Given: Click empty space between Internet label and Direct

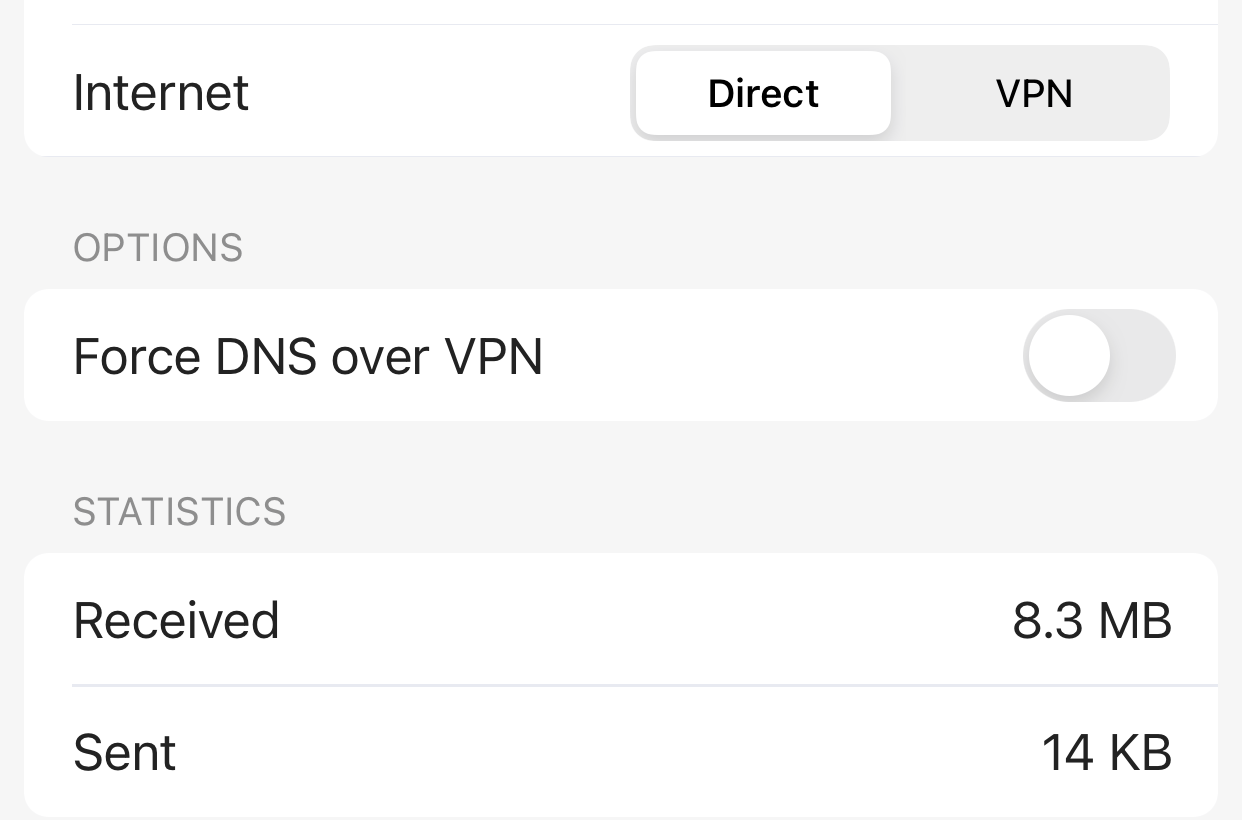Looking at the screenshot, I should pyautogui.click(x=440, y=93).
